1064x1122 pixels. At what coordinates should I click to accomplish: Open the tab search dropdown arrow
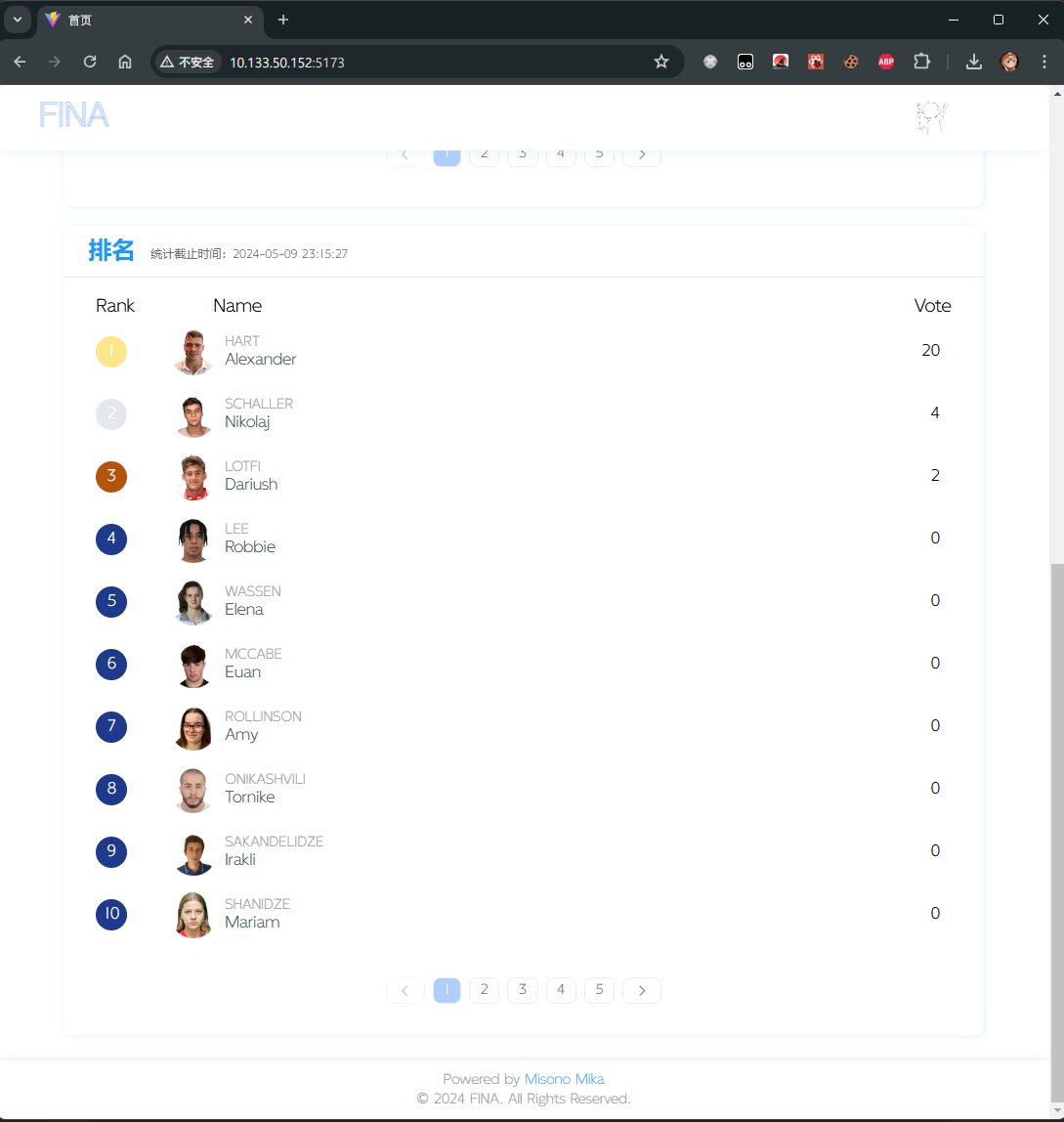click(x=18, y=20)
